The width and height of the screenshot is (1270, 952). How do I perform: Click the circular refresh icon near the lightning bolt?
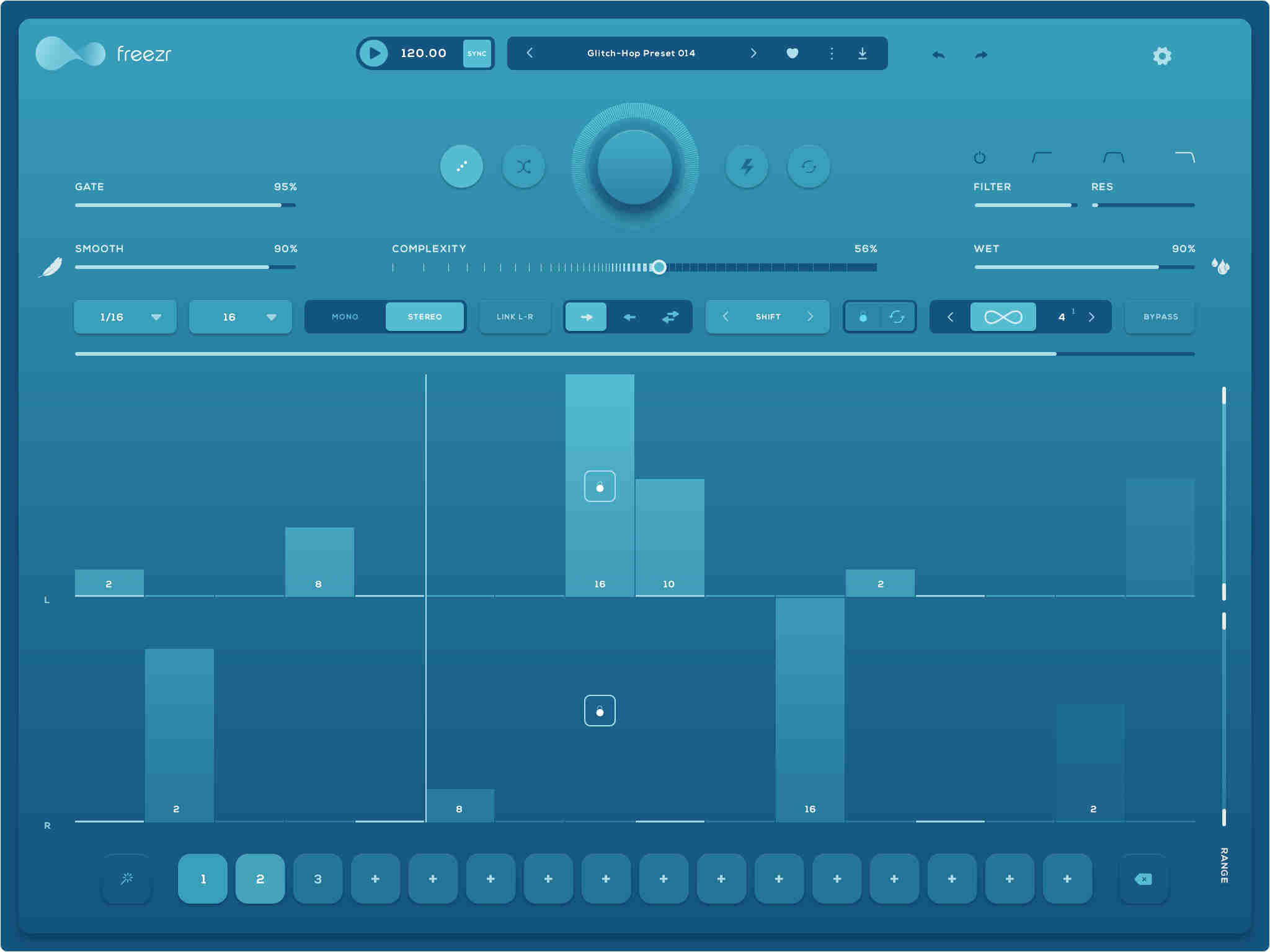809,166
